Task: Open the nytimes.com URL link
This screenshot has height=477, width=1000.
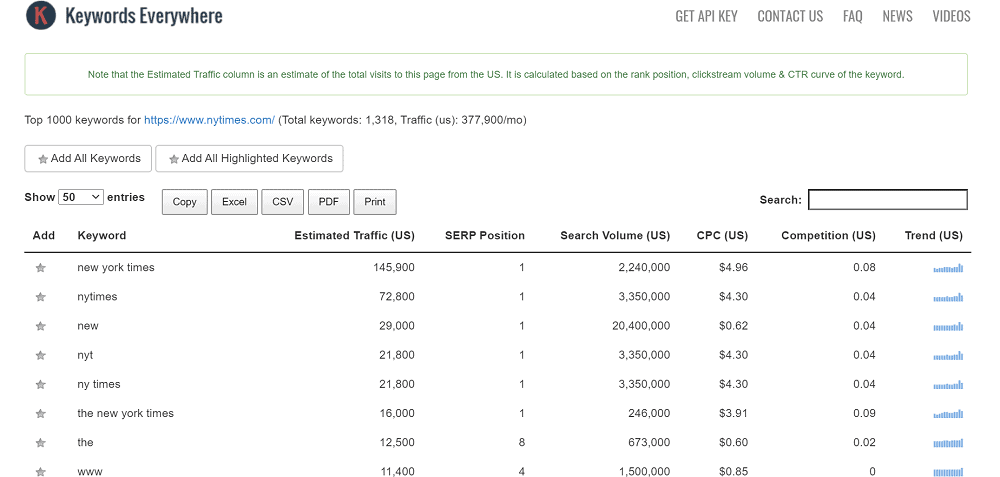Action: (209, 120)
